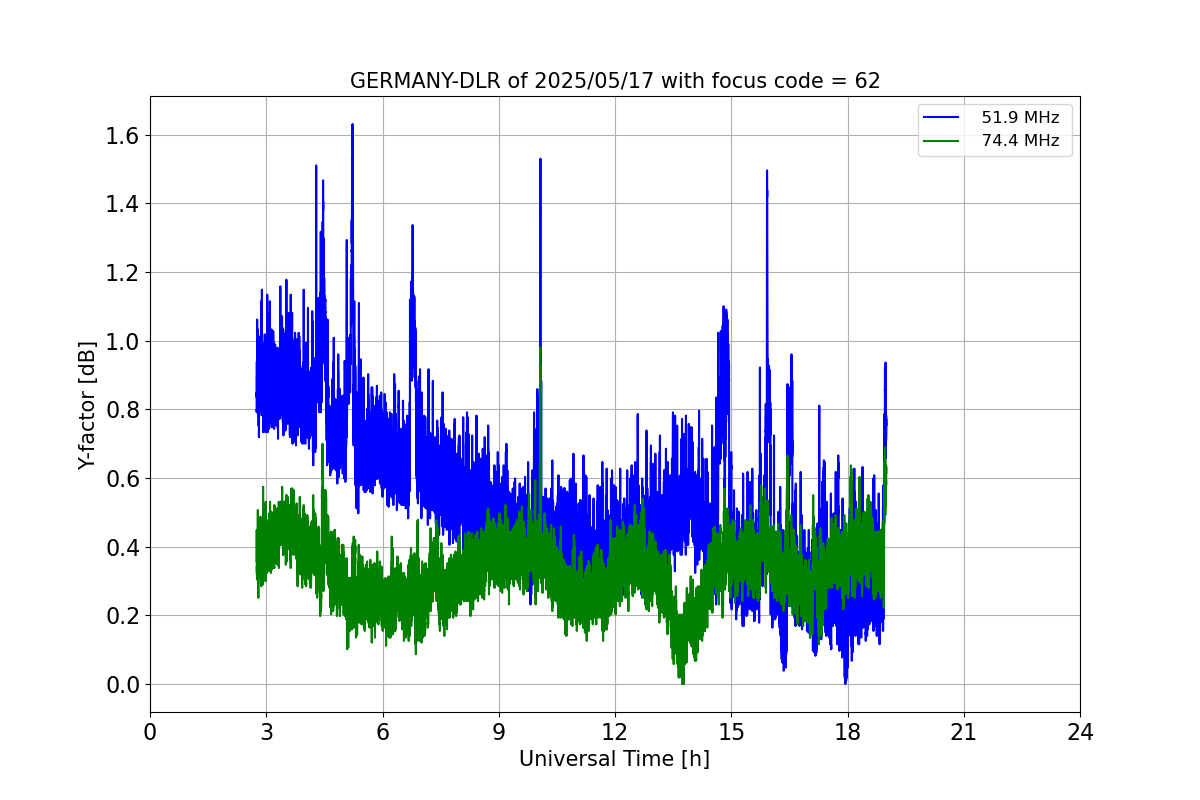The height and width of the screenshot is (800, 1200).
Task: Click x-axis tick label 9
Action: click(499, 732)
